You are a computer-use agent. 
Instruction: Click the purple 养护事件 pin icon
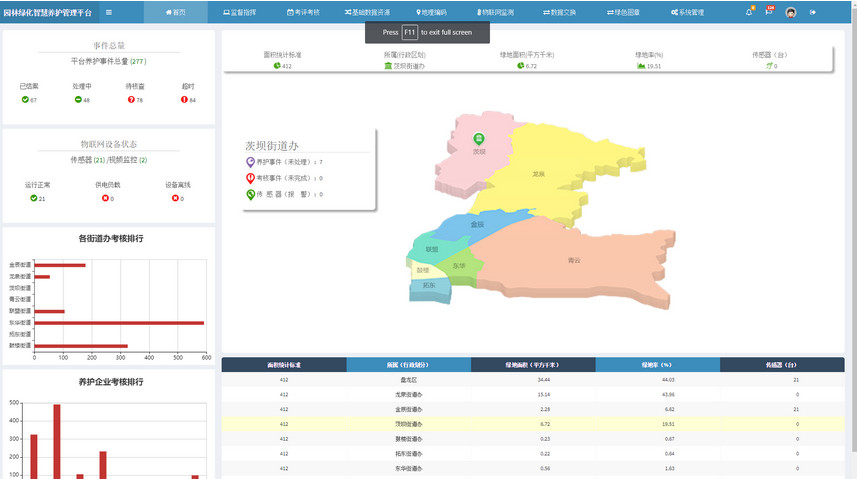250,162
